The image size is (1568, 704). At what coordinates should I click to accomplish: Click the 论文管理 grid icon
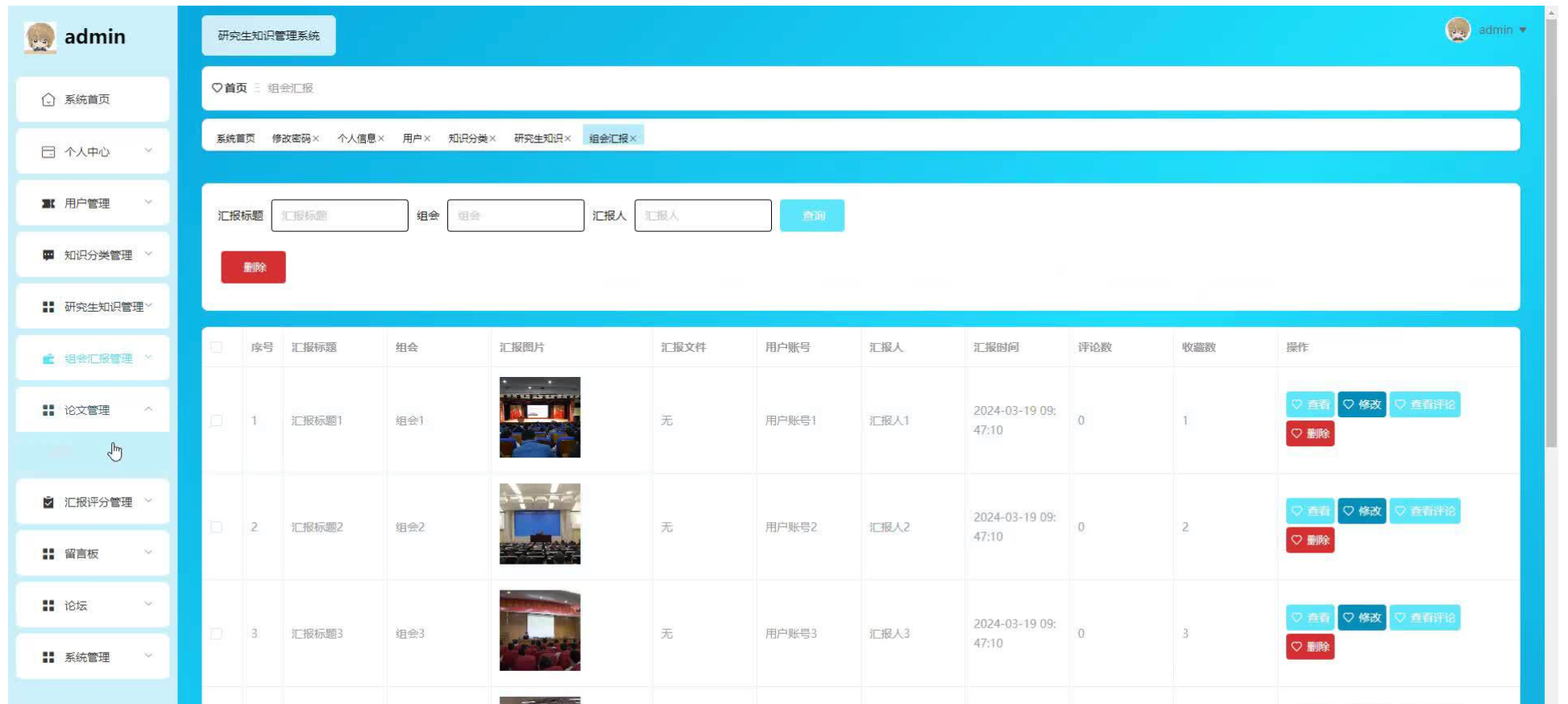[x=48, y=410]
